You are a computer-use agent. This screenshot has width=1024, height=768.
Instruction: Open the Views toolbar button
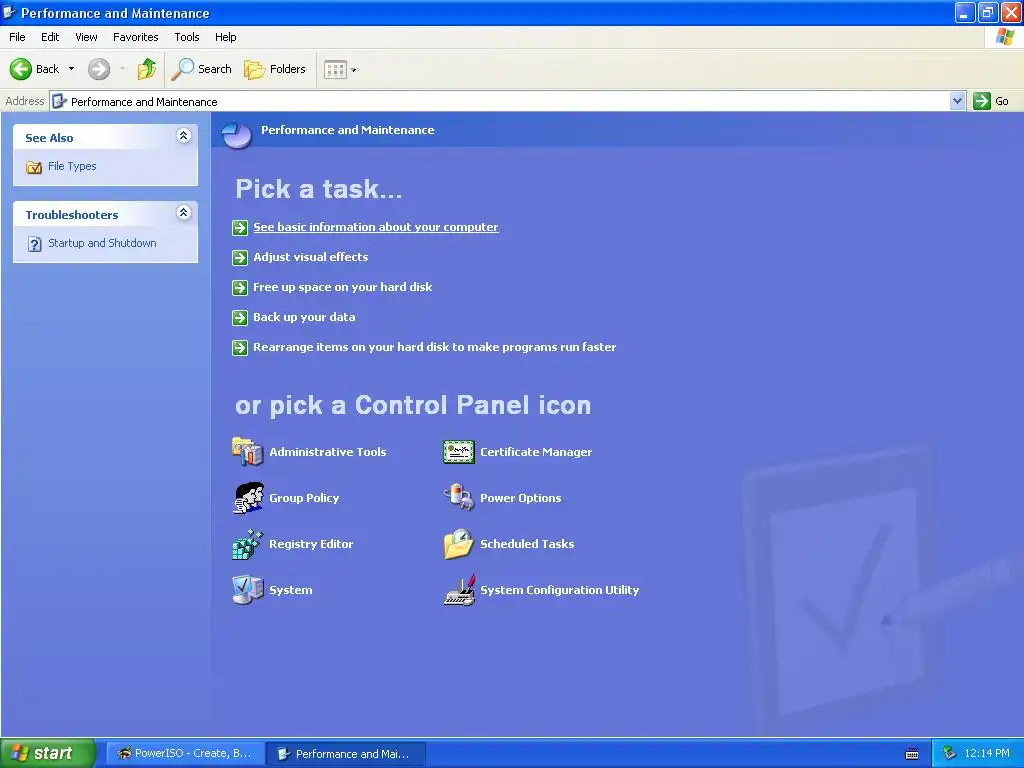coord(340,69)
